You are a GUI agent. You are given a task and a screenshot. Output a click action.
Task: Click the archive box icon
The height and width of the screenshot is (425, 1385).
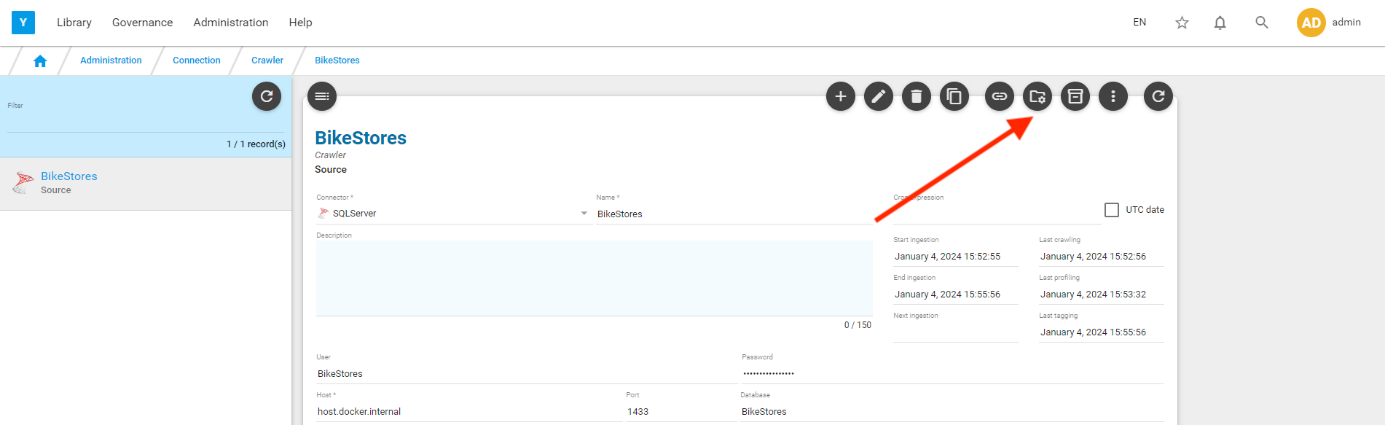pyautogui.click(x=1075, y=97)
